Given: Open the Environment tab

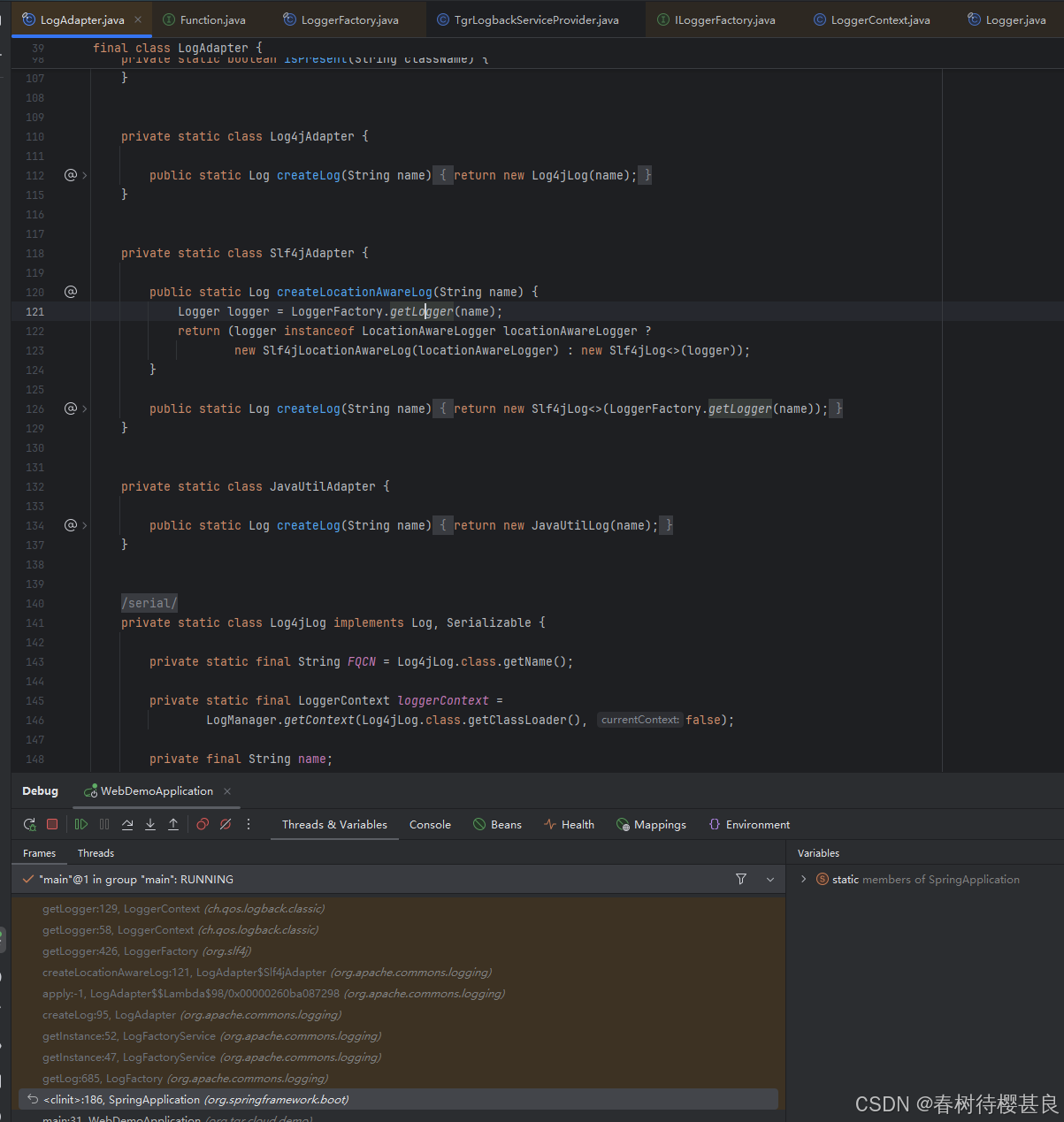Looking at the screenshot, I should coord(749,824).
